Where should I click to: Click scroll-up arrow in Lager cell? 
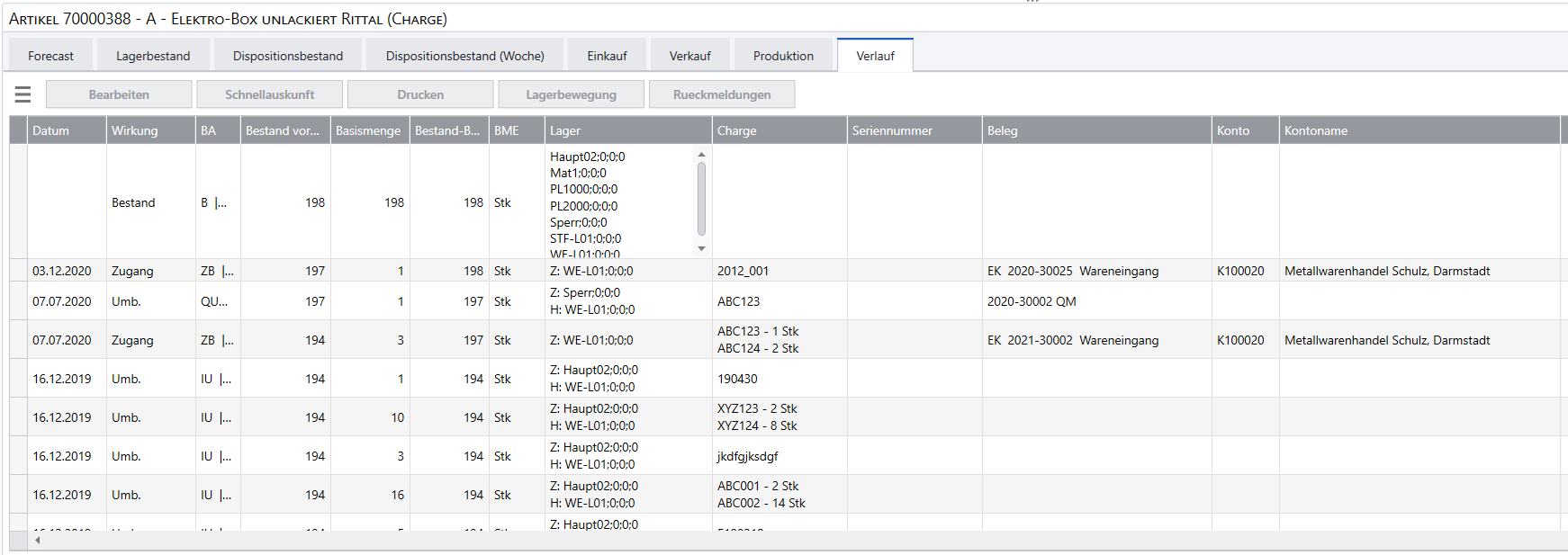(701, 155)
